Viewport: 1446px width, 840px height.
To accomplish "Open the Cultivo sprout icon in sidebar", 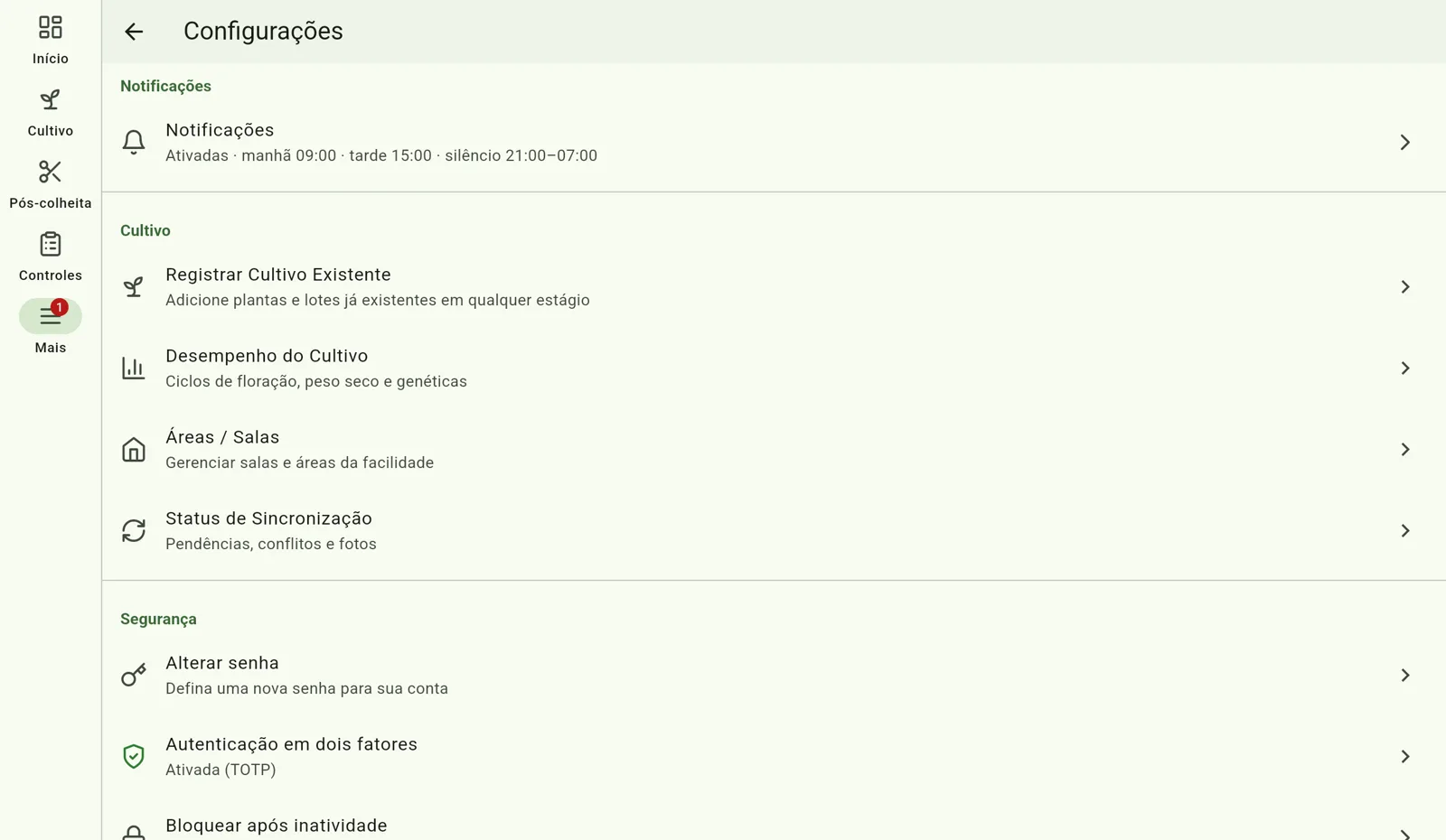I will click(51, 99).
